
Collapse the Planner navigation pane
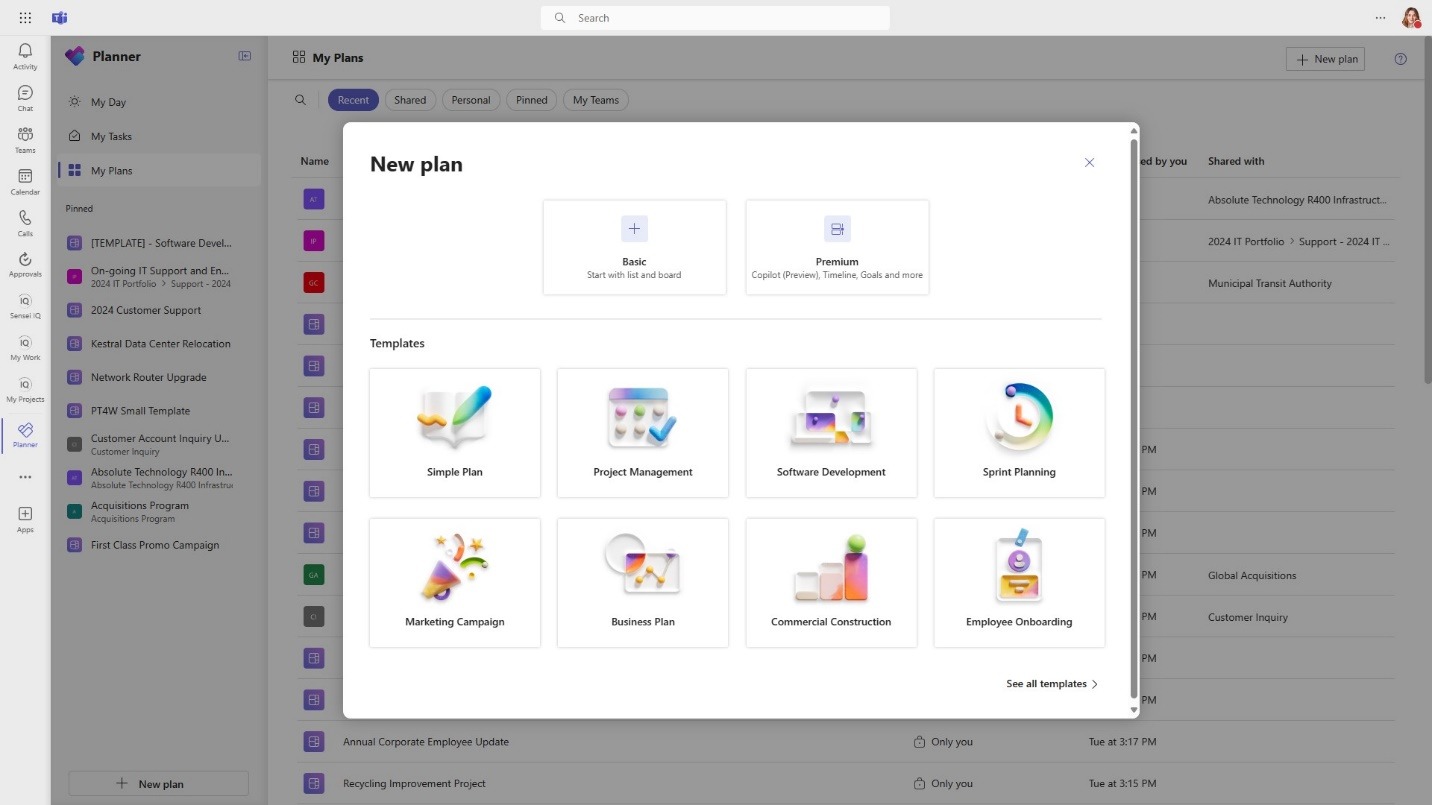[245, 56]
